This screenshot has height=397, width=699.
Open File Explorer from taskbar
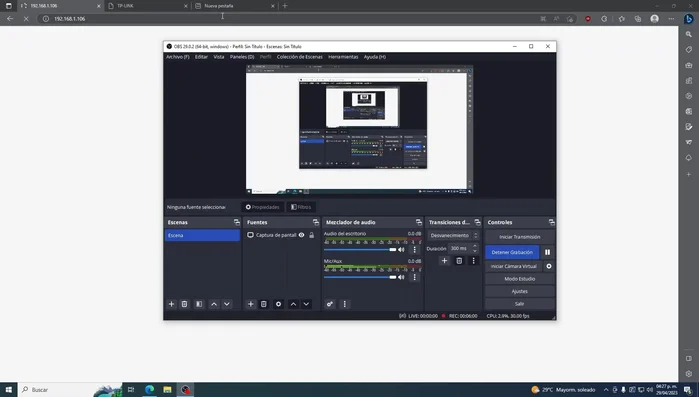(167, 390)
